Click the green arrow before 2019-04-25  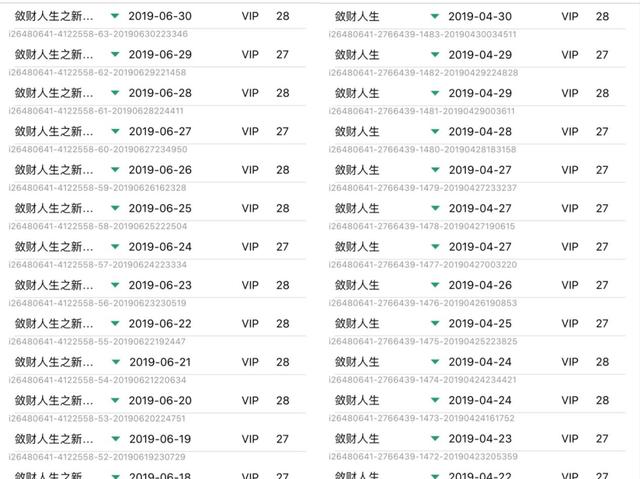click(434, 324)
